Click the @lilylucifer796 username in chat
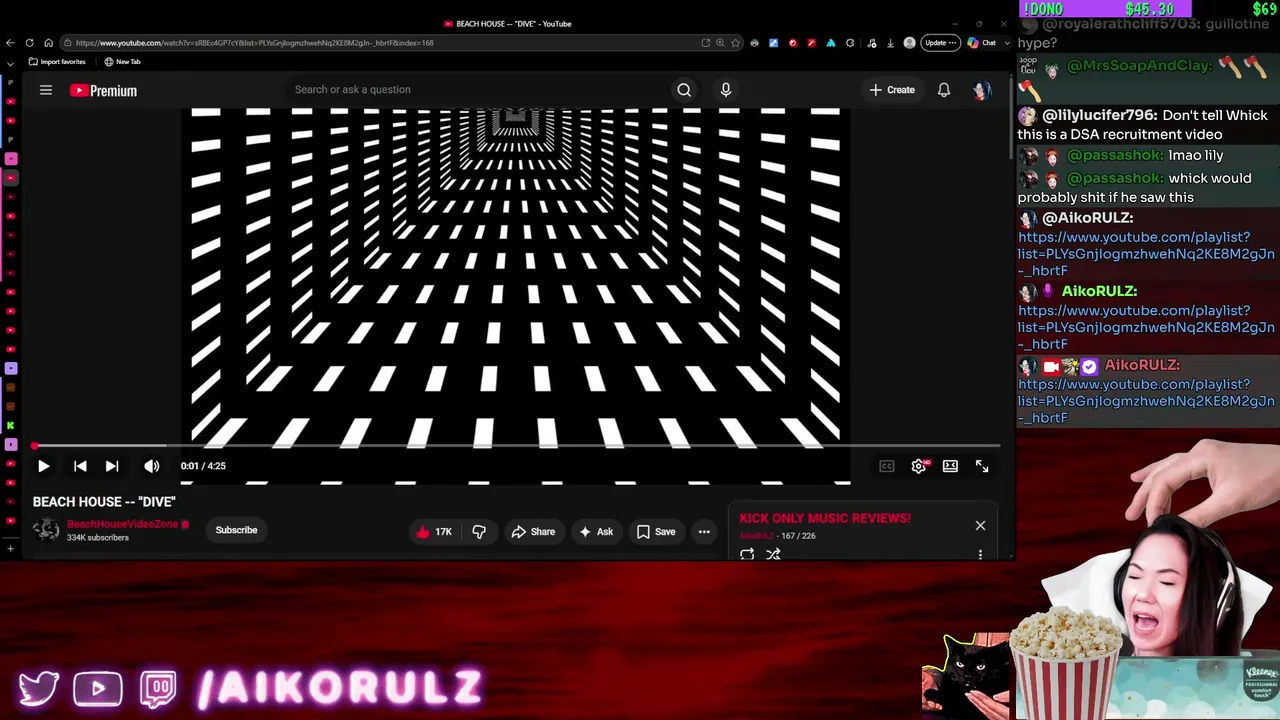1280x720 pixels. (x=1100, y=116)
